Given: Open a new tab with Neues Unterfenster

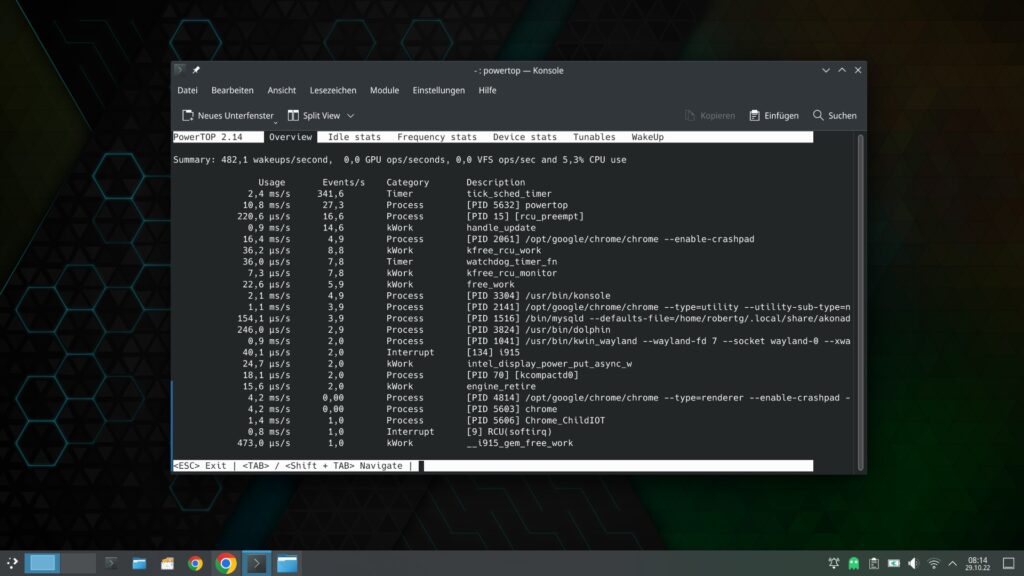Looking at the screenshot, I should click(x=228, y=116).
